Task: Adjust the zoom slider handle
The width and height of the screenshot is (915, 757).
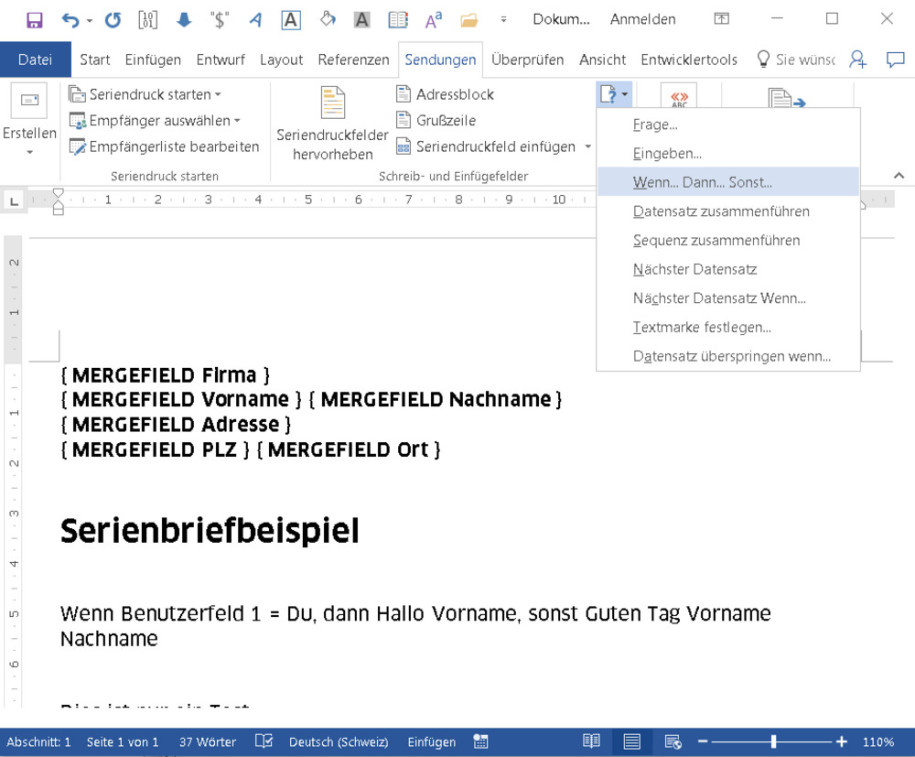Action: tap(773, 741)
